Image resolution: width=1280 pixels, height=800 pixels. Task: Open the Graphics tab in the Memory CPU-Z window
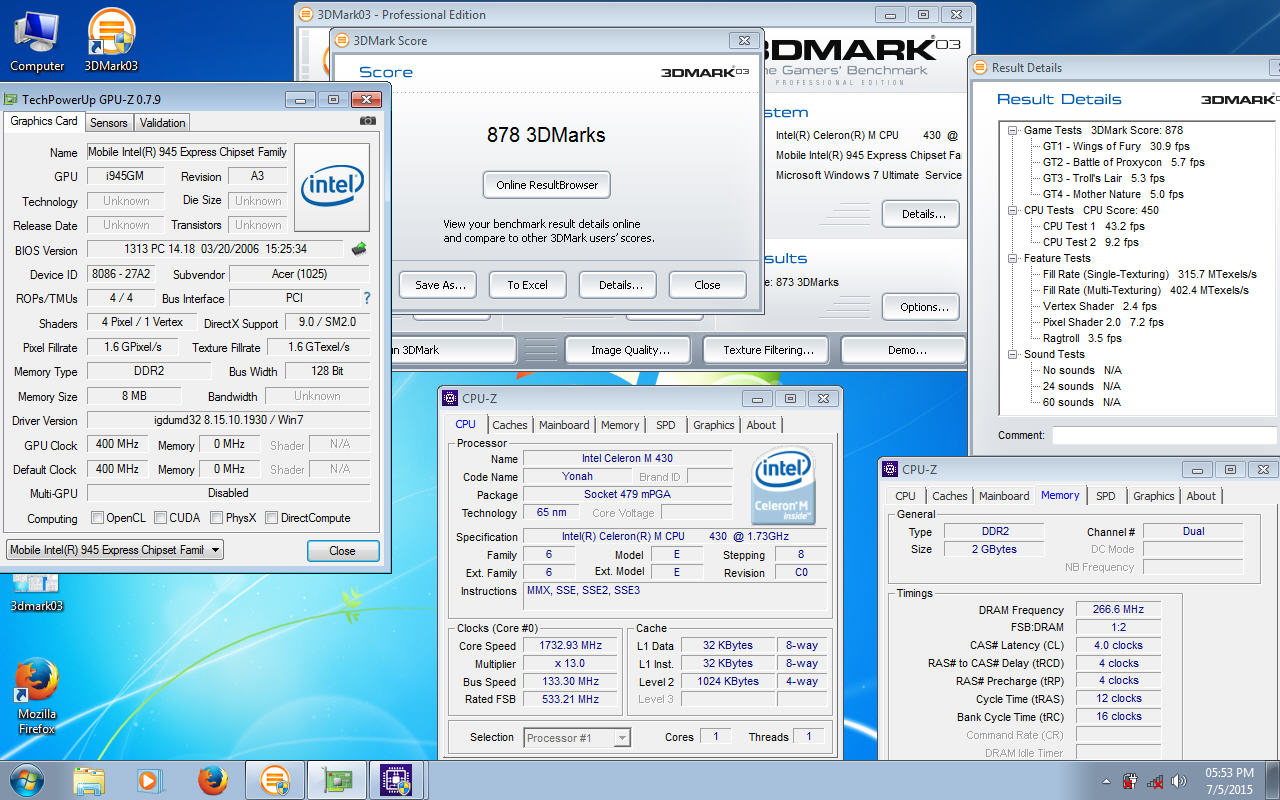coord(1153,496)
